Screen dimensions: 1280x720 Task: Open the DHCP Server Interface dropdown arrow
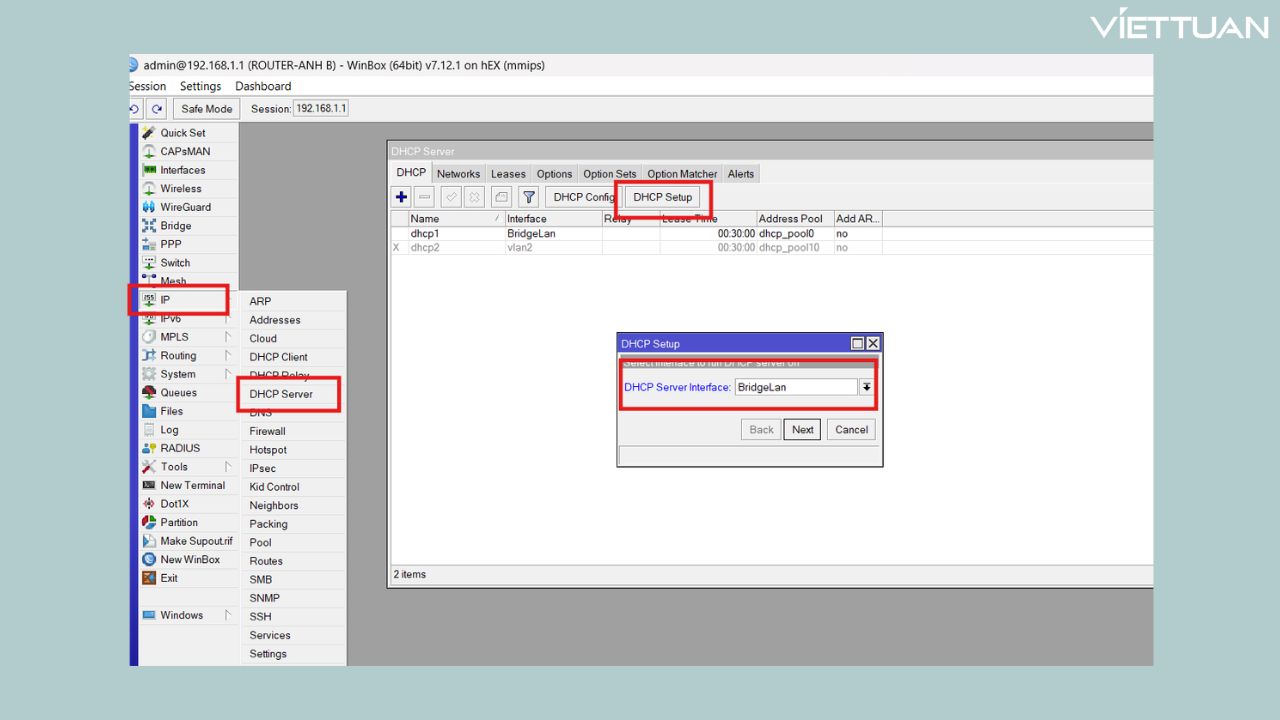pyautogui.click(x=867, y=387)
